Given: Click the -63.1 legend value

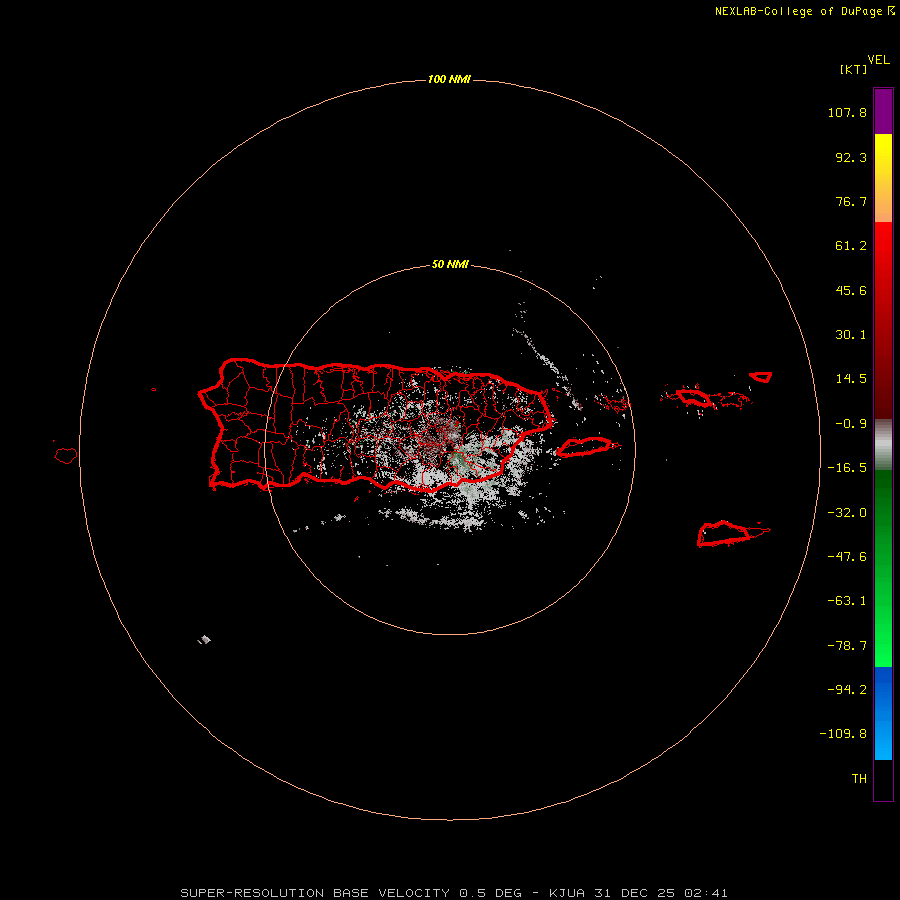Looking at the screenshot, I should point(847,601).
